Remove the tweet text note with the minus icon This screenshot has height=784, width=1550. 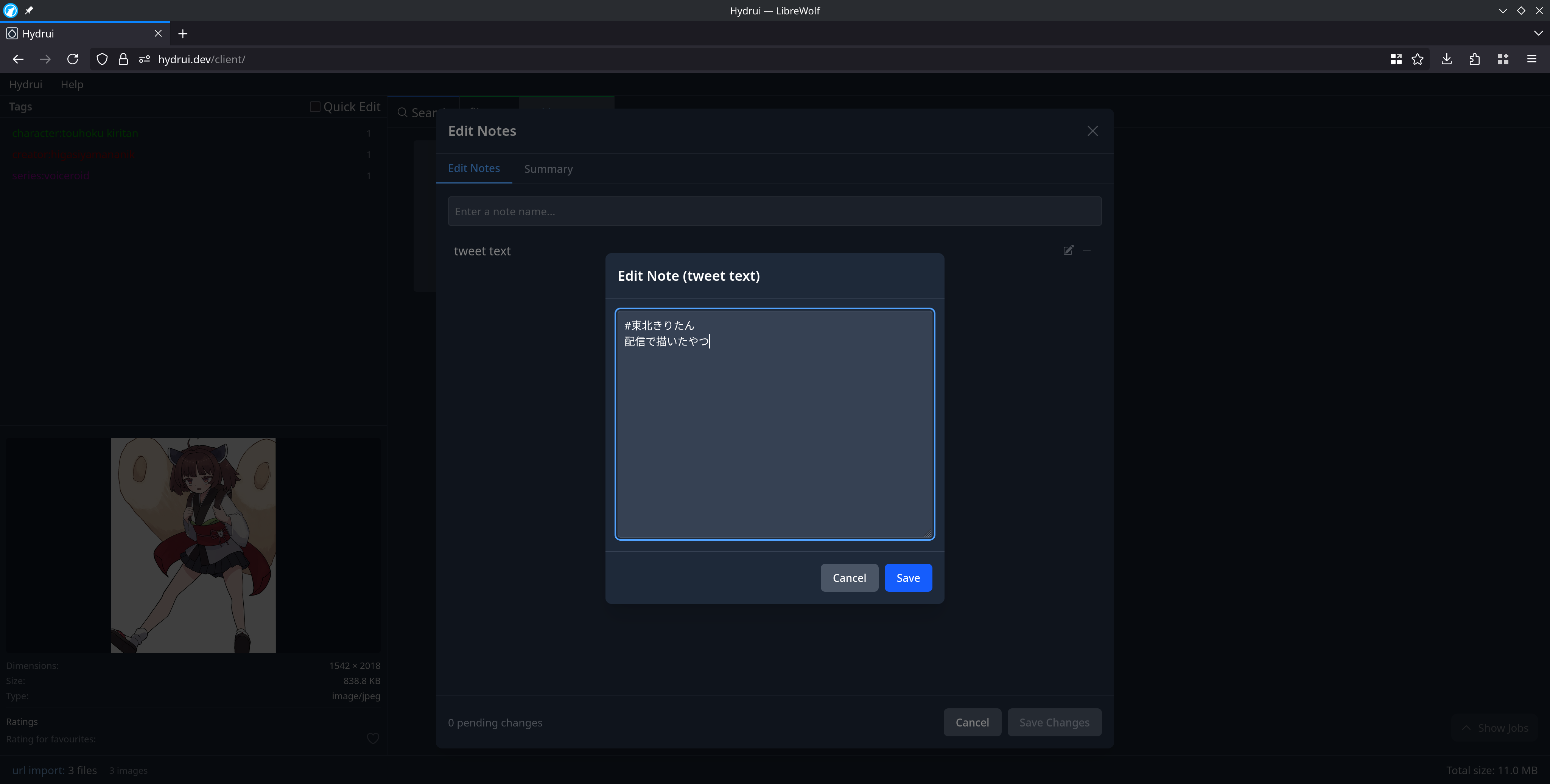coord(1087,250)
